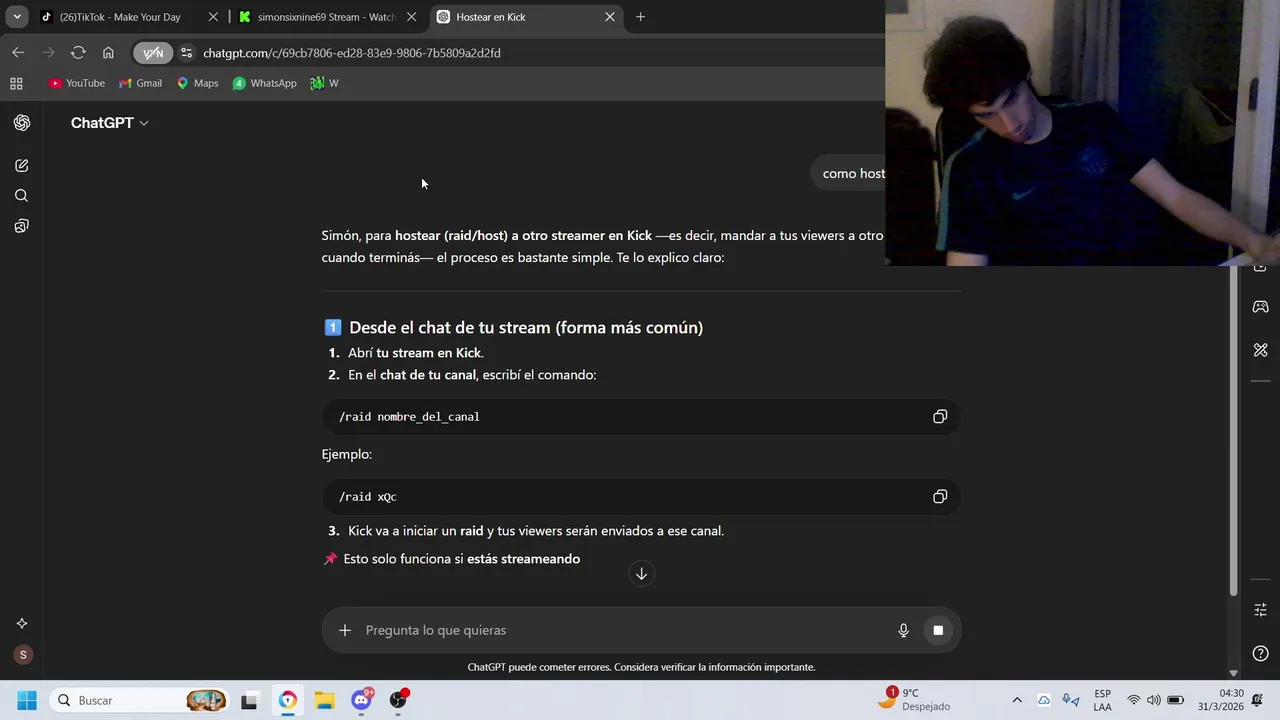Jump to bottom with down arrow button
Viewport: 1280px width, 720px height.
coord(641,573)
